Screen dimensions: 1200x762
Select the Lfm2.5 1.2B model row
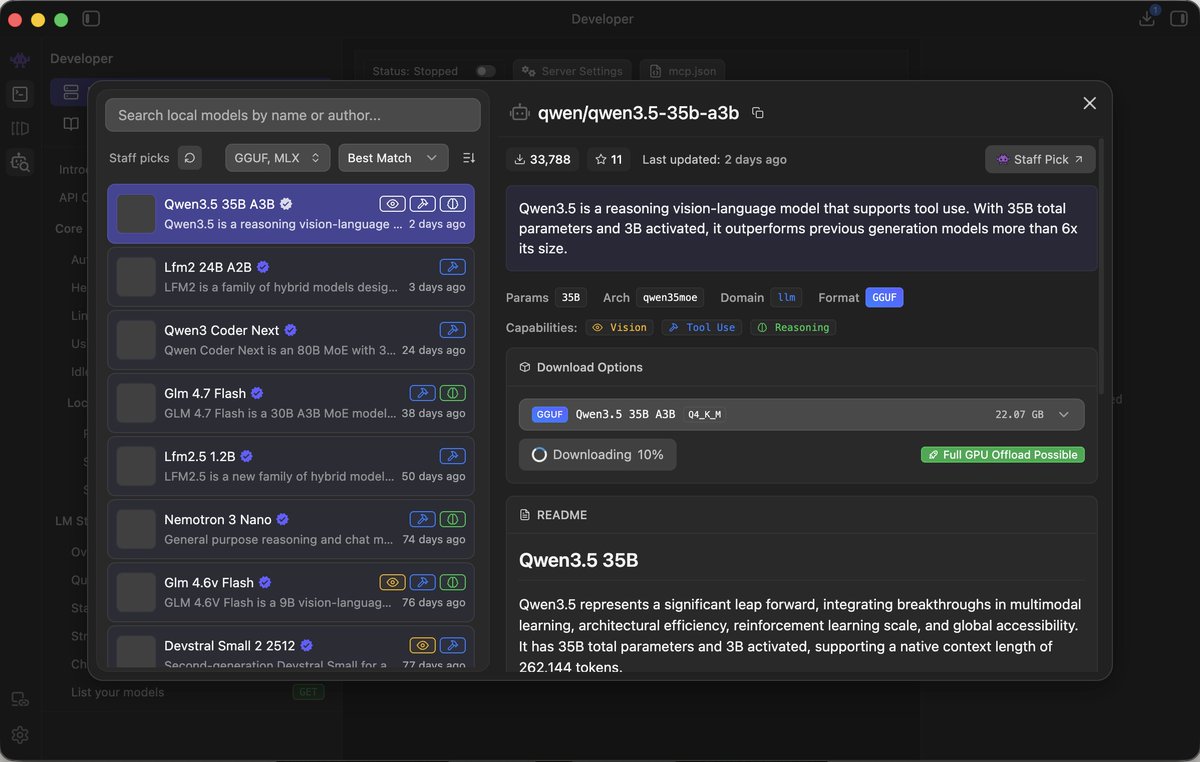pyautogui.click(x=291, y=466)
